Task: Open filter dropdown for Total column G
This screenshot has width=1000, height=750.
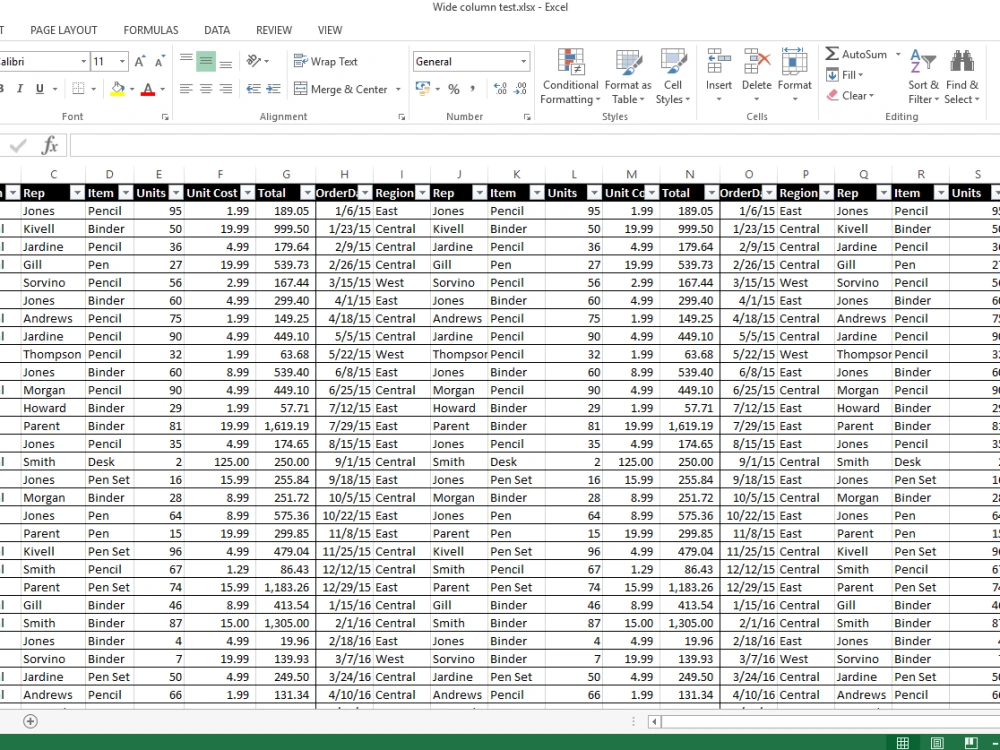Action: (307, 193)
